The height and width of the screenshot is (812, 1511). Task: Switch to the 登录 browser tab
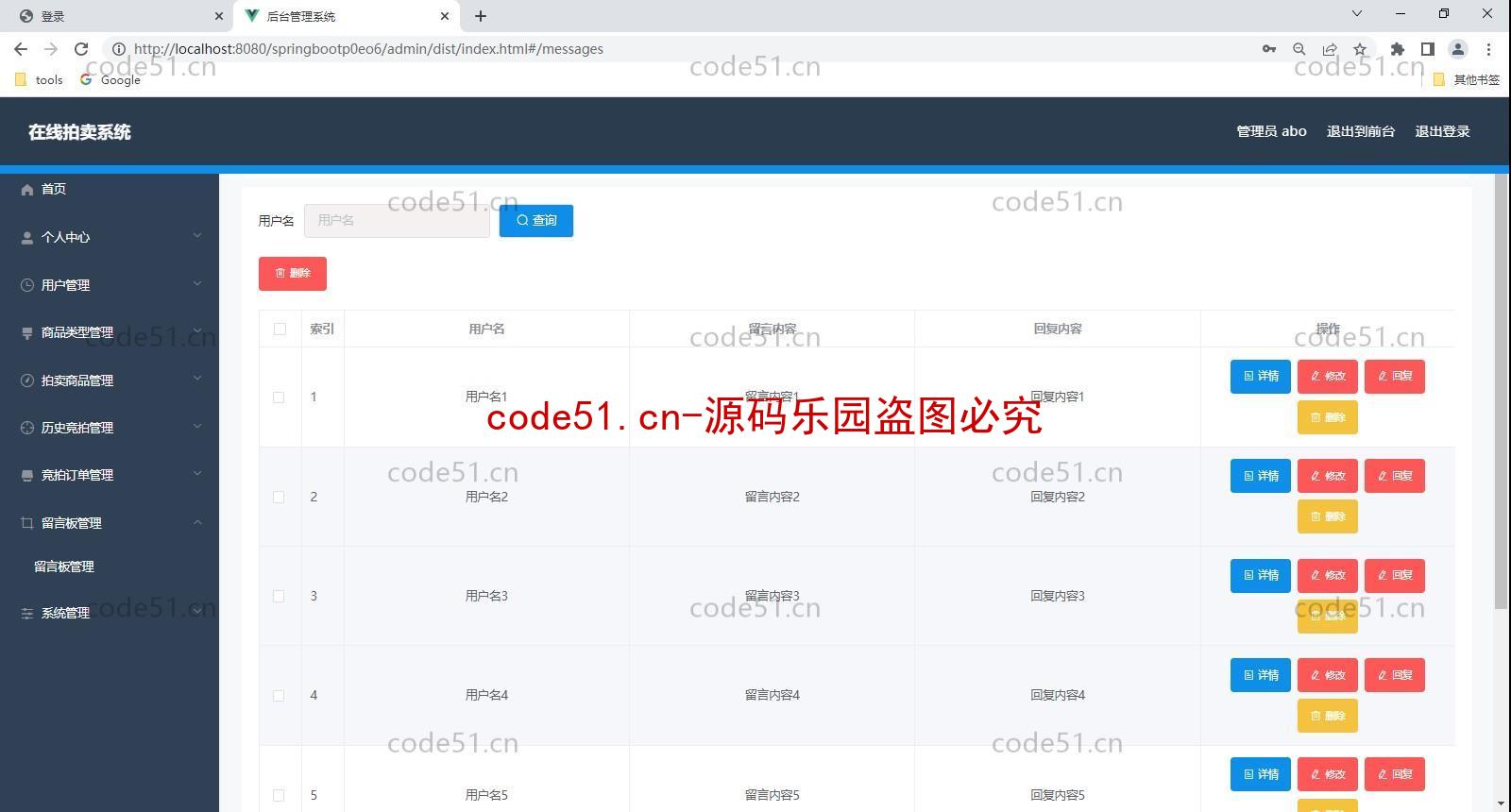(116, 16)
